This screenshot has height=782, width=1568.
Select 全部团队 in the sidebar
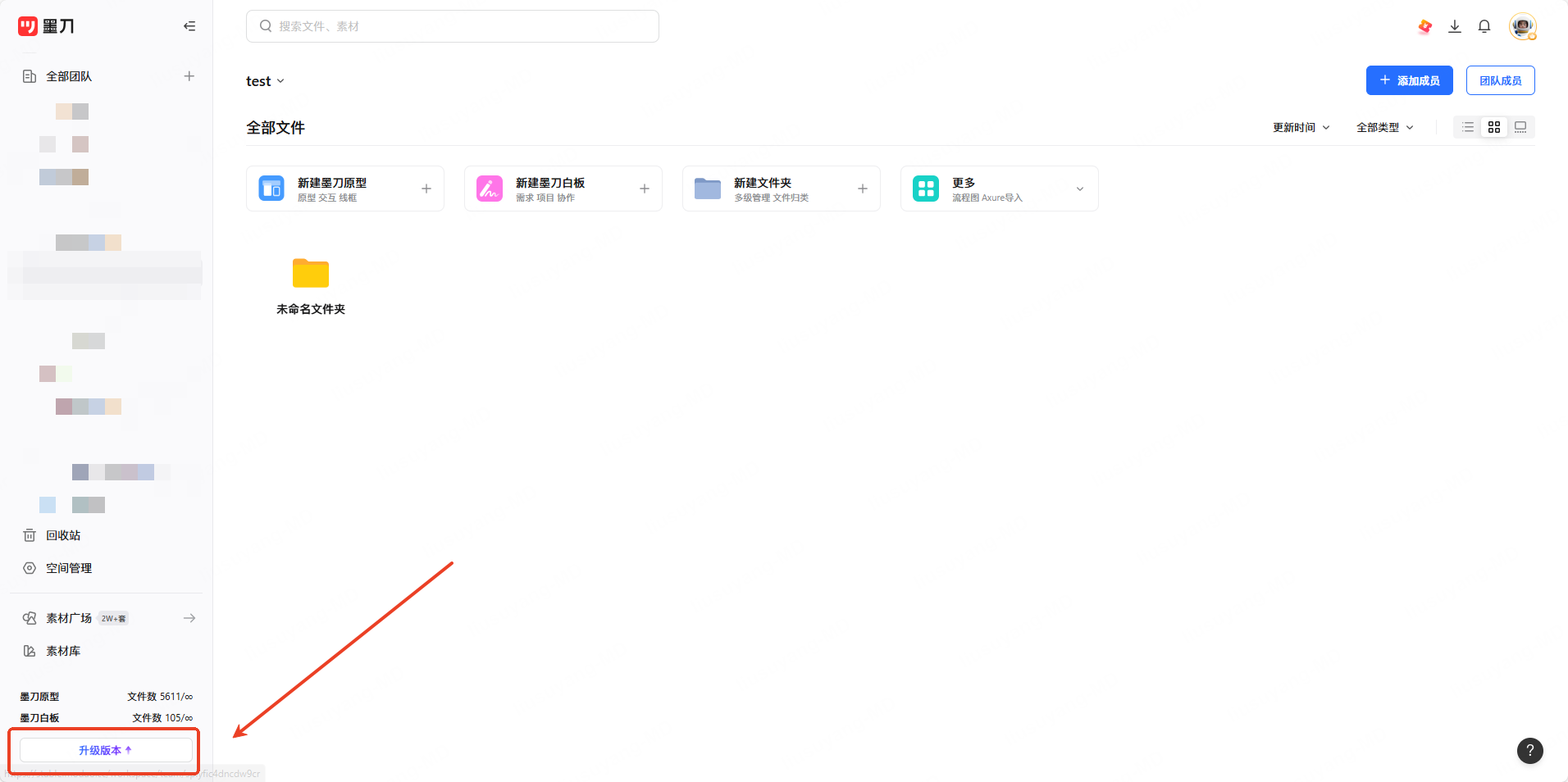pos(69,76)
